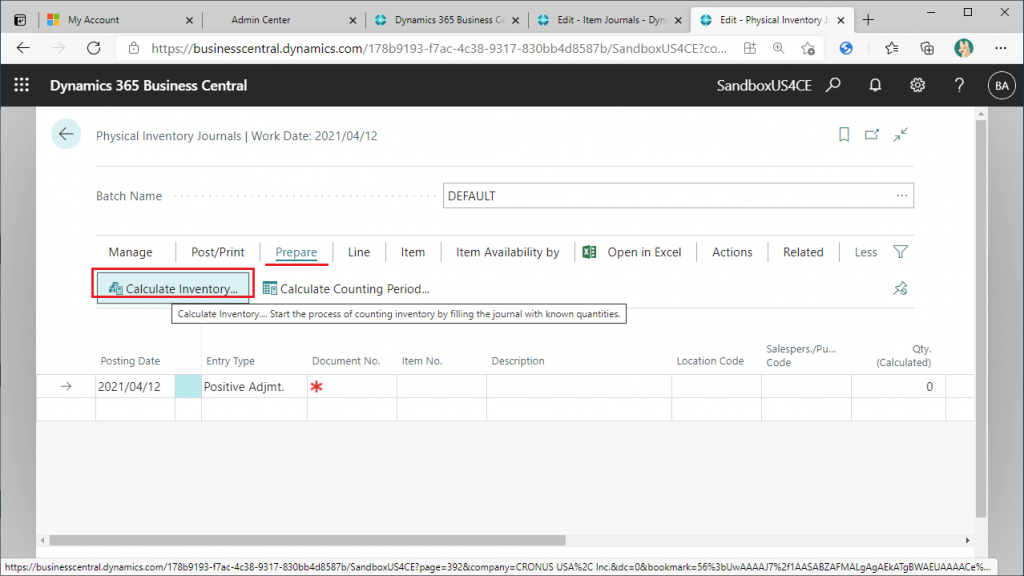The width and height of the screenshot is (1024, 576).
Task: Click the Entry Type column header
Action: coord(231,360)
